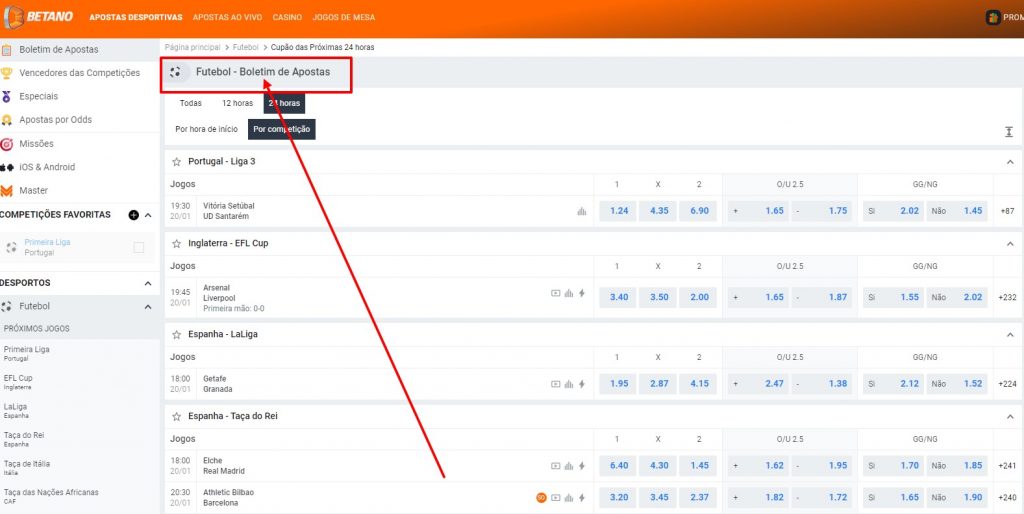Open EFL Cup Inglaterra in sidebar
Image resolution: width=1024 pixels, height=514 pixels.
(18, 382)
